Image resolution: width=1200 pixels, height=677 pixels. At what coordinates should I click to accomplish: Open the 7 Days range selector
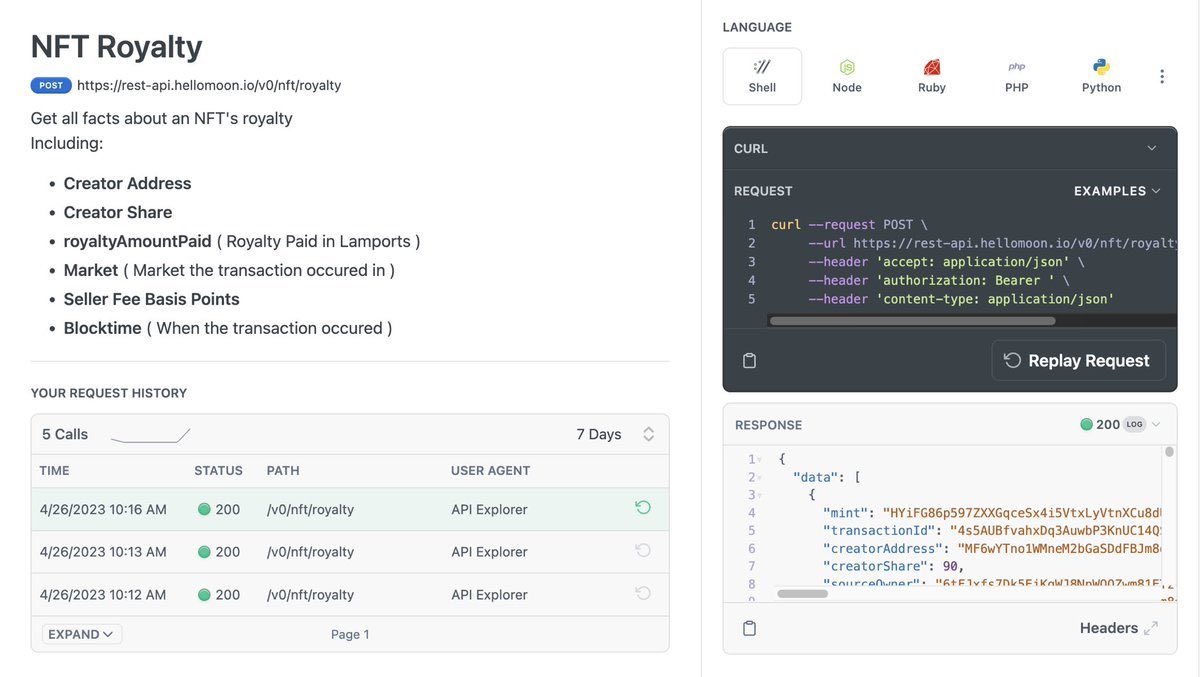point(615,434)
